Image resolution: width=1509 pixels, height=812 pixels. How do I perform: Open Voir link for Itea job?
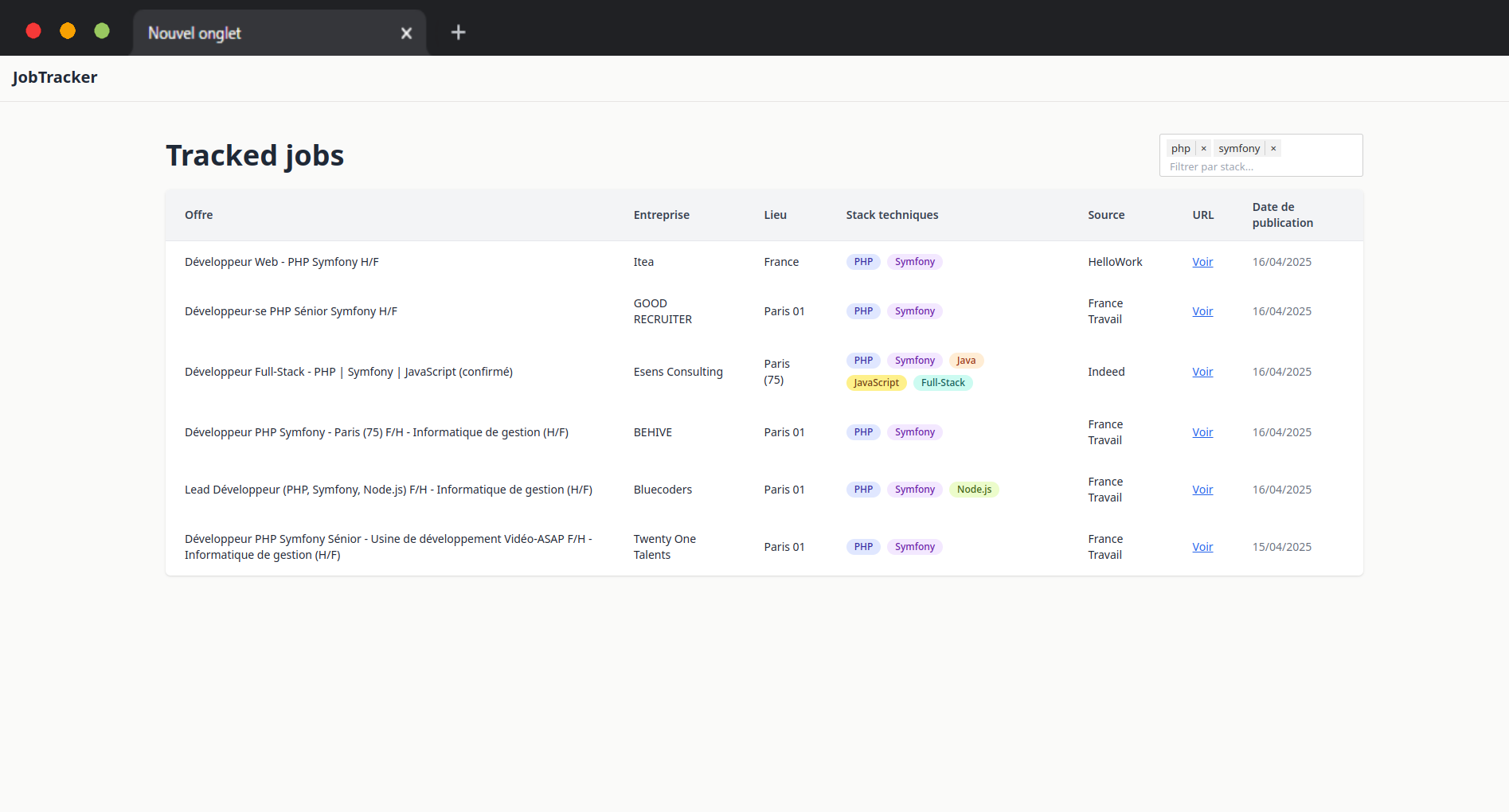1202,262
